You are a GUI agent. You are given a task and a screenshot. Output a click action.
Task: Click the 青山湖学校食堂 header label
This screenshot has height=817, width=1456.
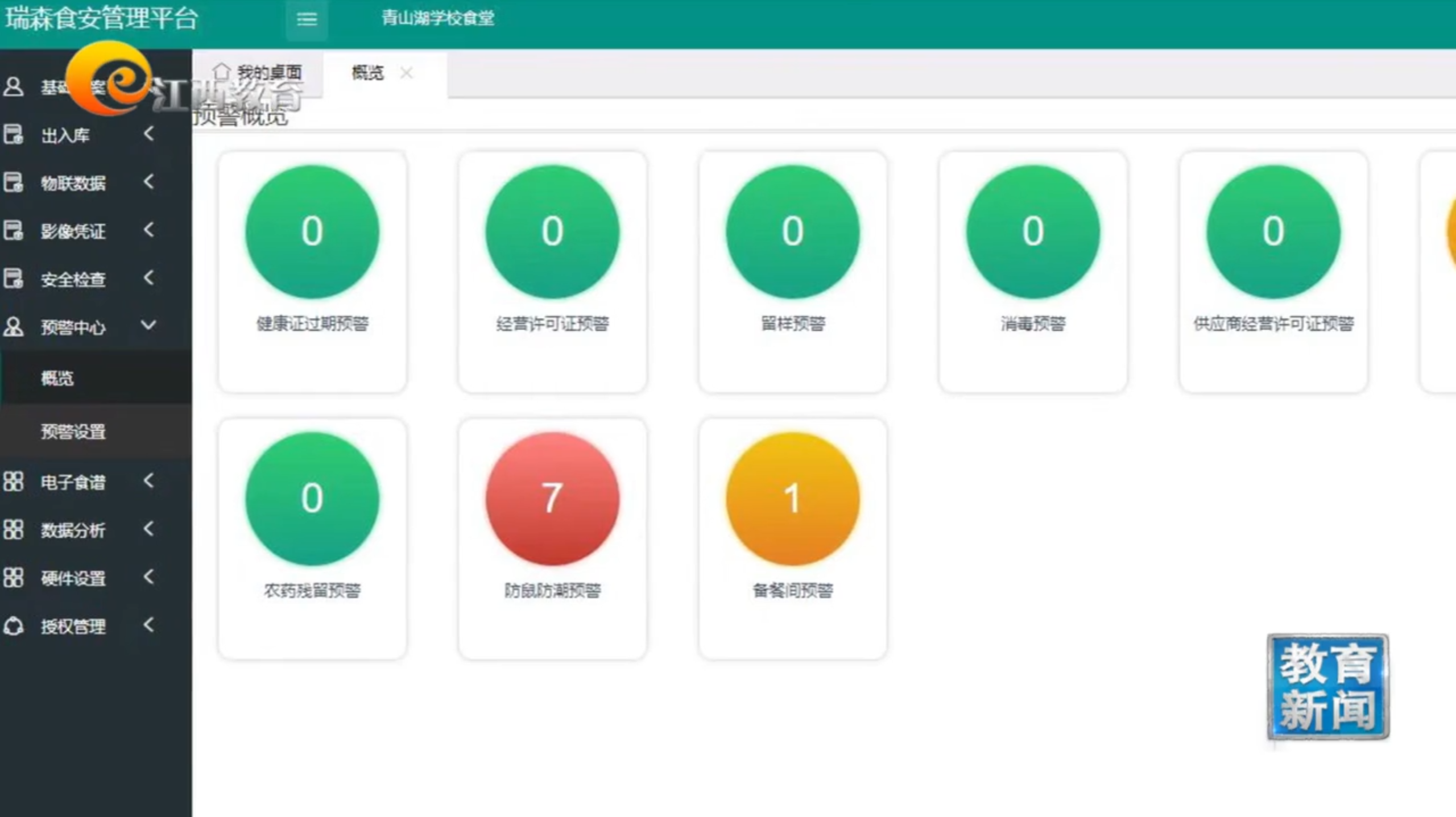[437, 18]
